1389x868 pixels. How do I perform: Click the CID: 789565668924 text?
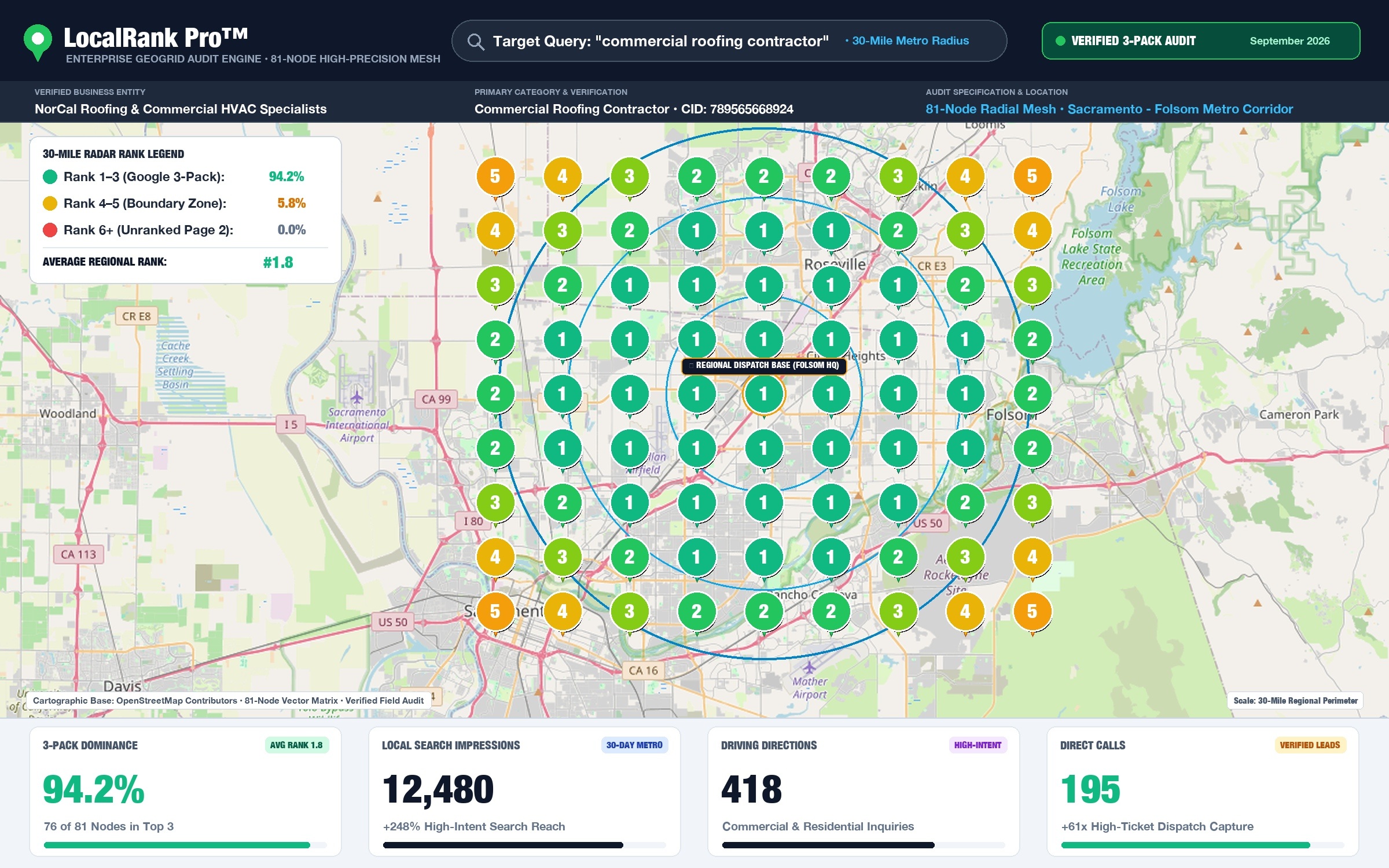coord(737,109)
